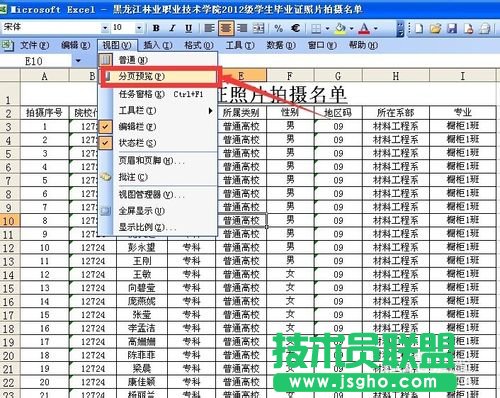Click the font name field 宋体
Image resolution: width=500 pixels, height=398 pixels.
[x=51, y=28]
